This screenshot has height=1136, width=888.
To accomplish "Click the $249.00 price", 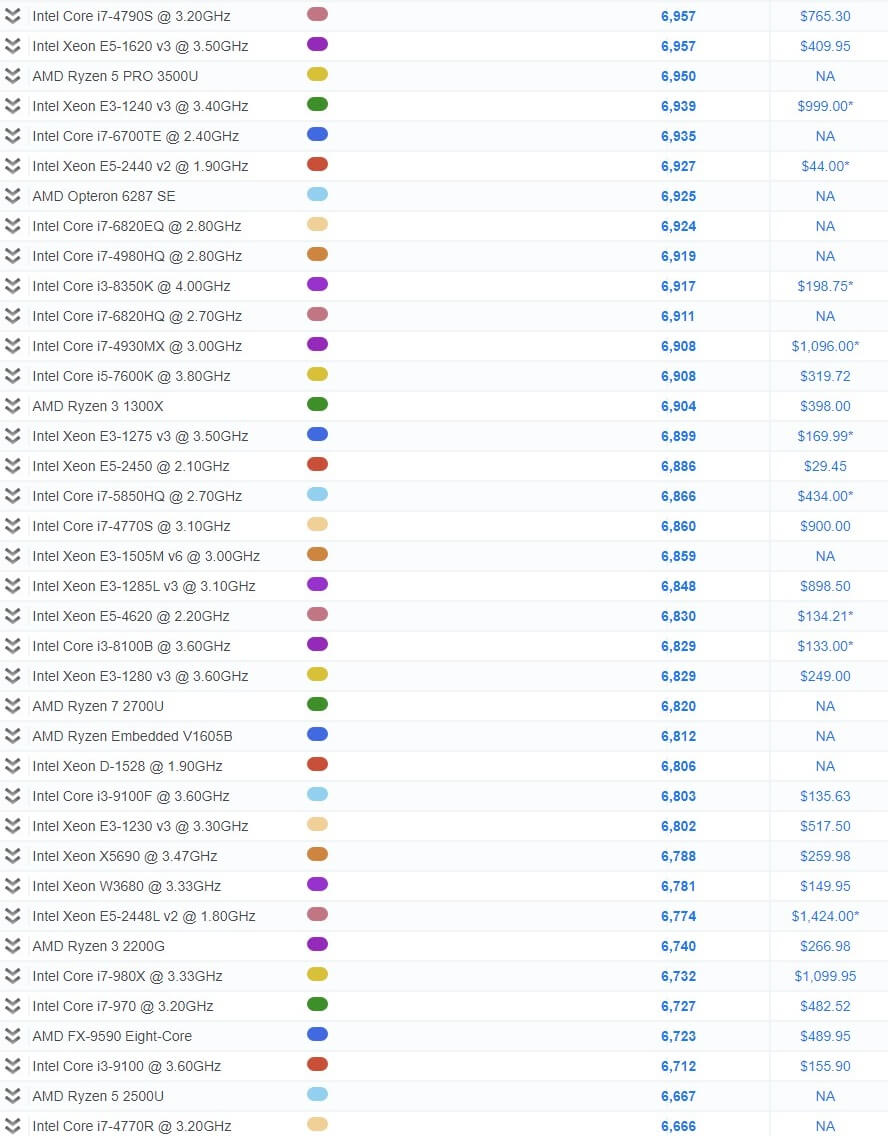I will tap(825, 676).
